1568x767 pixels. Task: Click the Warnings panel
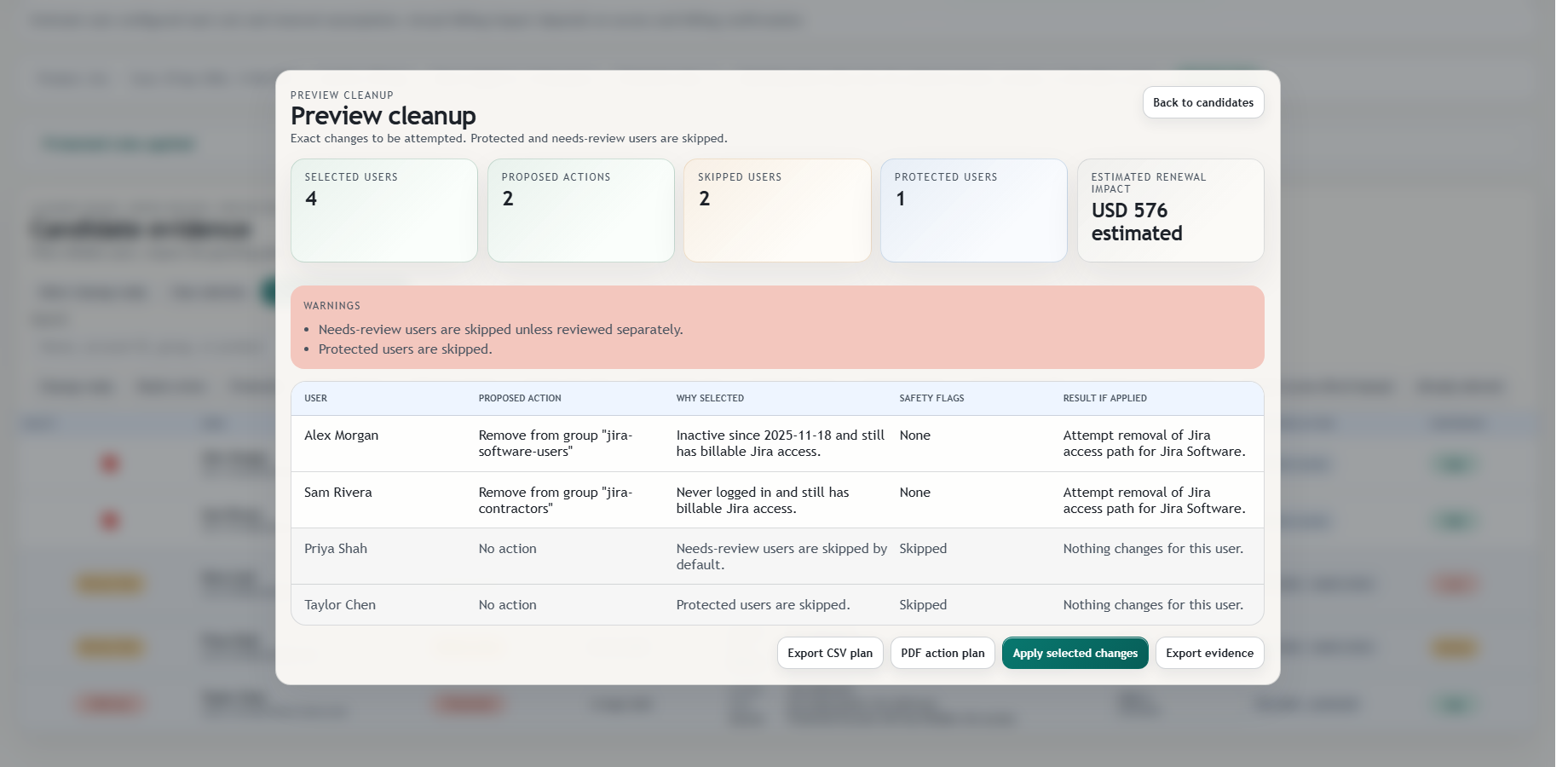777,327
